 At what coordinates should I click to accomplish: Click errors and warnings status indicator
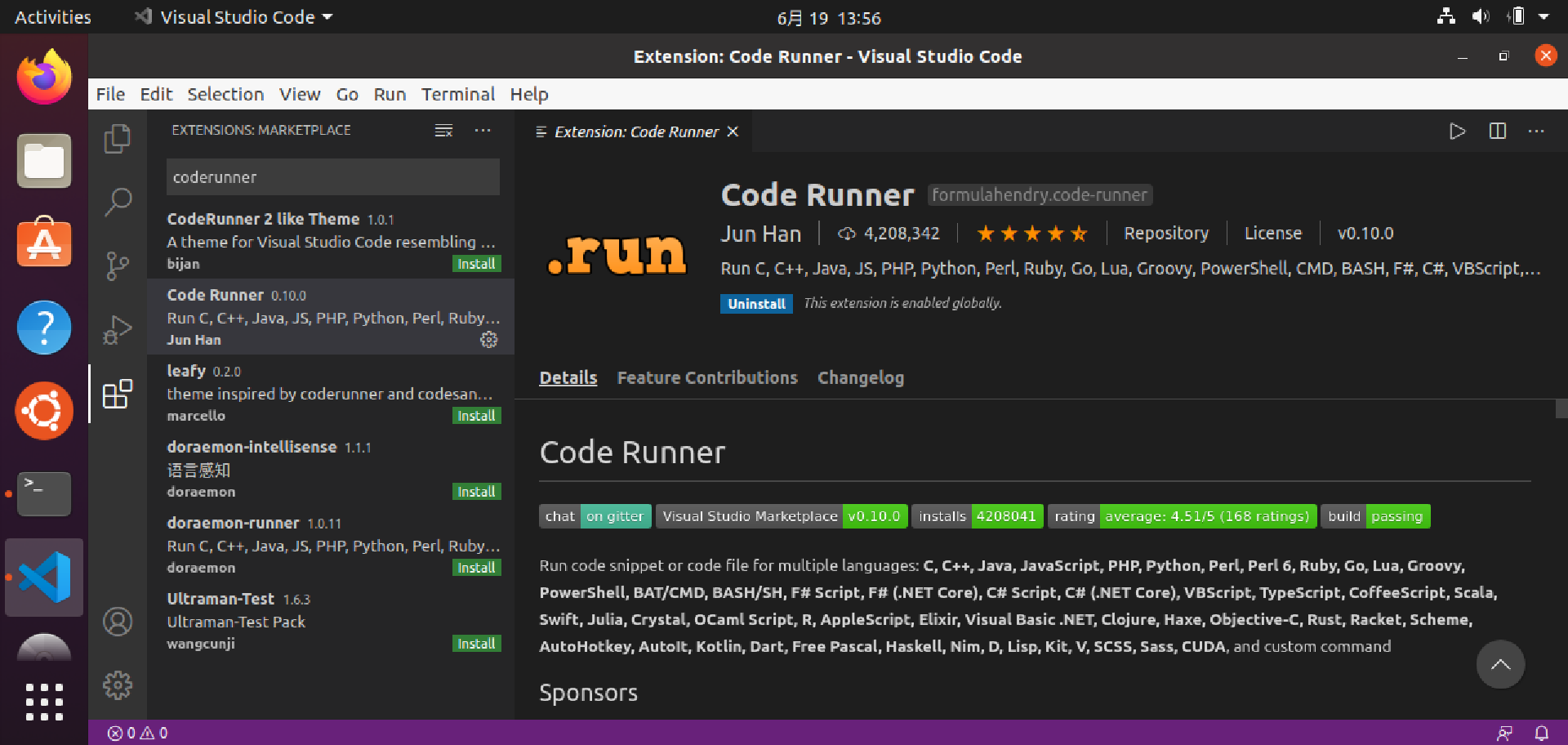tap(138, 733)
